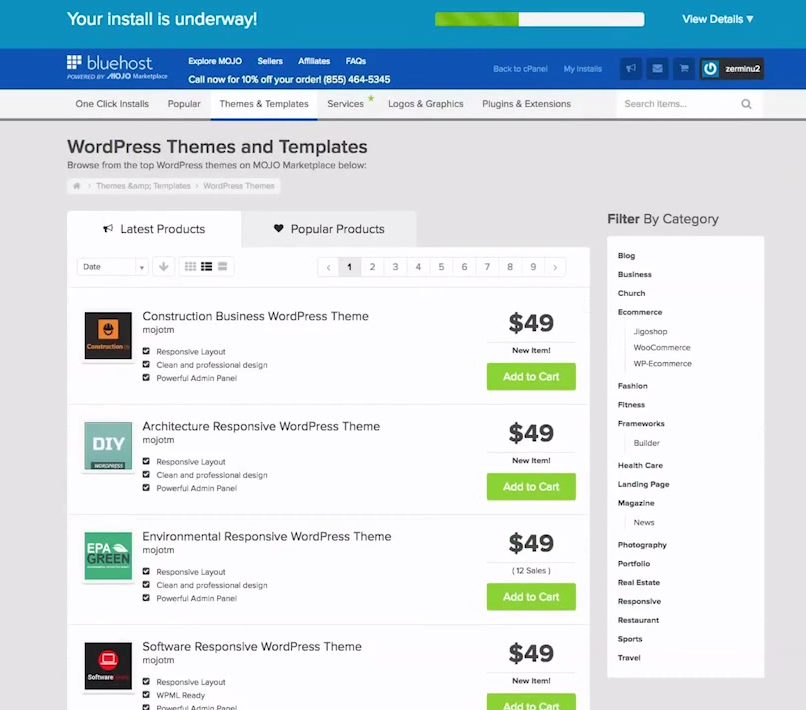806x710 pixels.
Task: Click WPML Ready checkmark under Software theme
Action: click(x=146, y=695)
